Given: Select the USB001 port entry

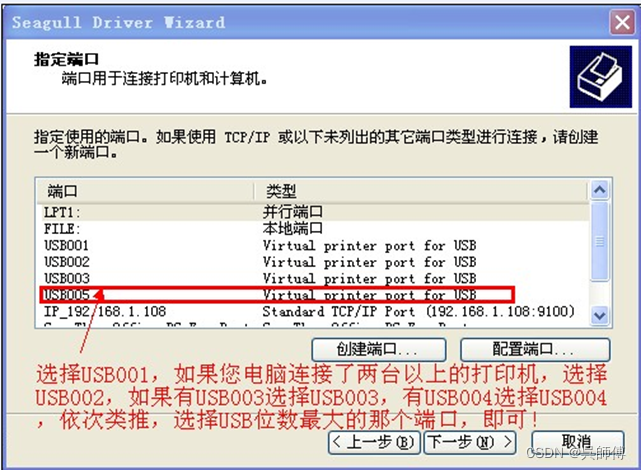Looking at the screenshot, I should tap(313, 245).
